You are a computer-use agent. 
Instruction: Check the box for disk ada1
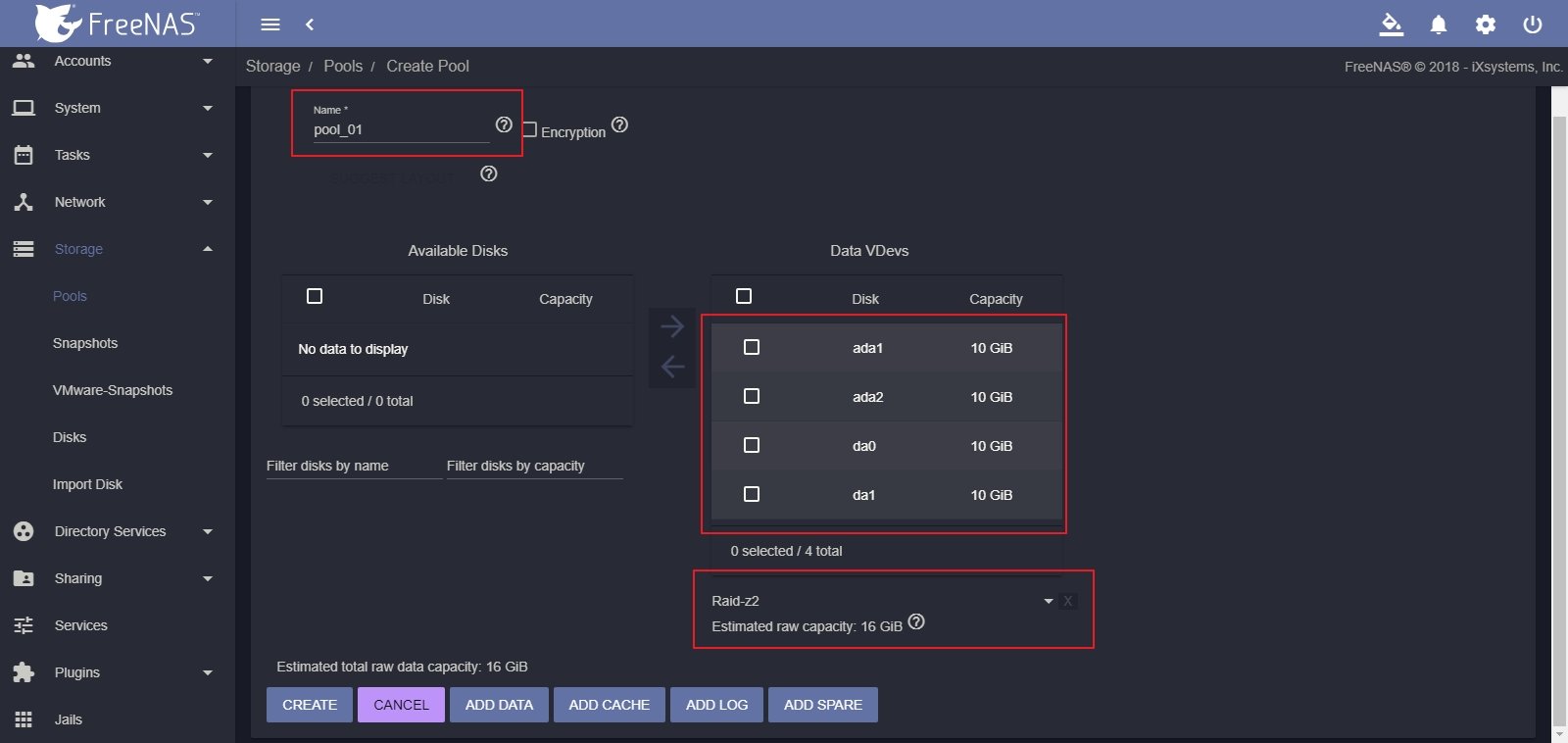[752, 347]
